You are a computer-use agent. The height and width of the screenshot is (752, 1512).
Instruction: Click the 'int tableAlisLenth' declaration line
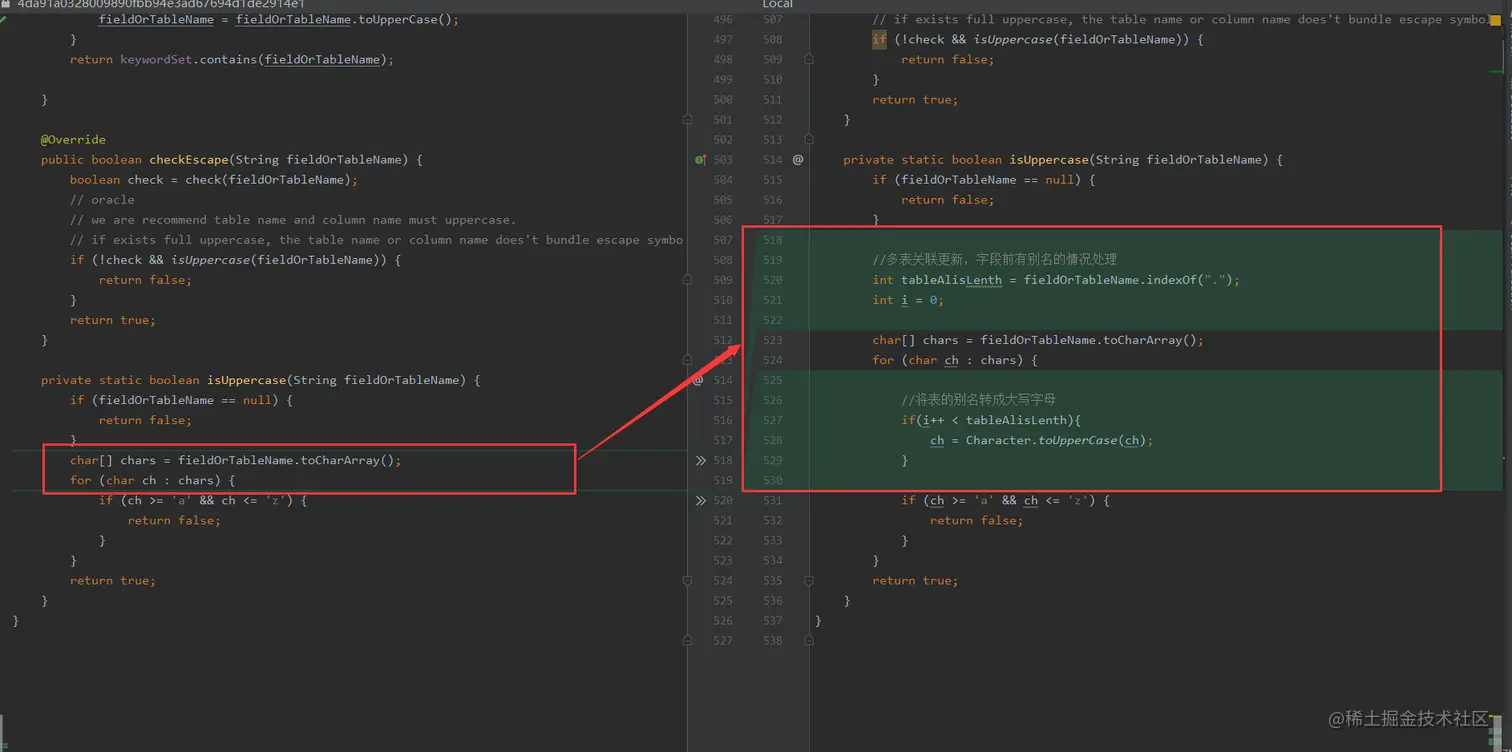coord(1056,280)
